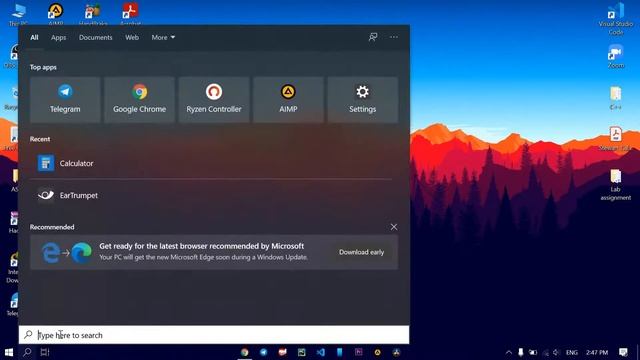The width and height of the screenshot is (640, 360).
Task: Open AIMP tile in Top apps
Action: 288,100
